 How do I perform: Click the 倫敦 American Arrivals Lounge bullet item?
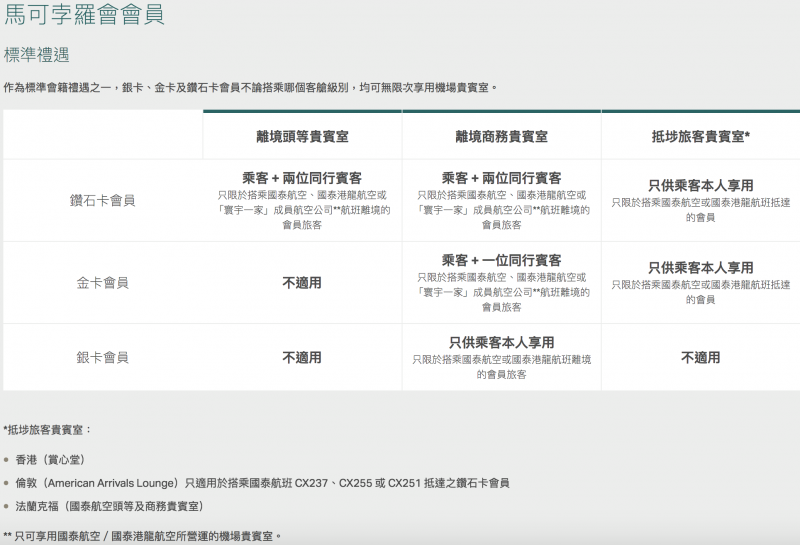262,483
